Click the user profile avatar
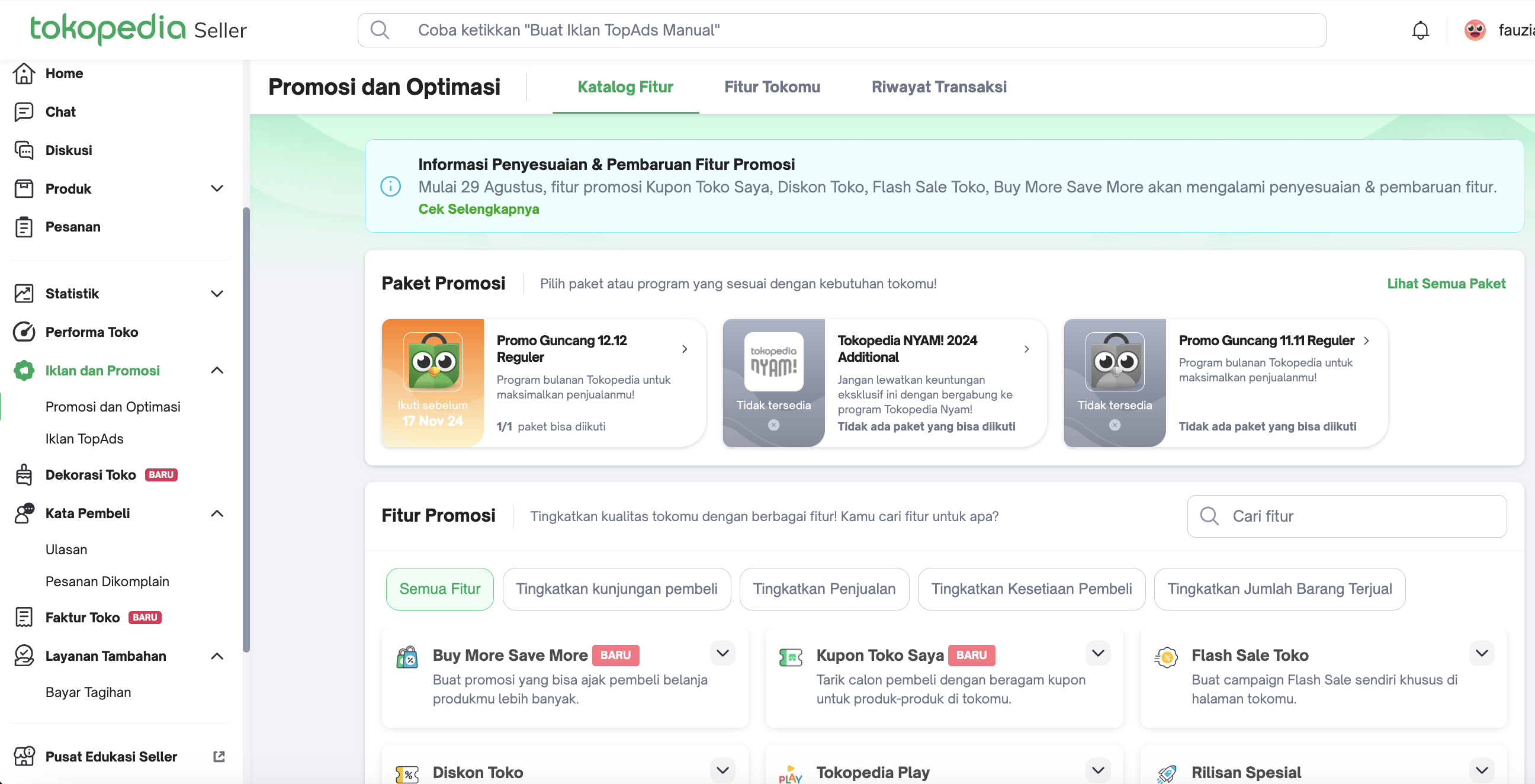The height and width of the screenshot is (784, 1535). tap(1475, 30)
